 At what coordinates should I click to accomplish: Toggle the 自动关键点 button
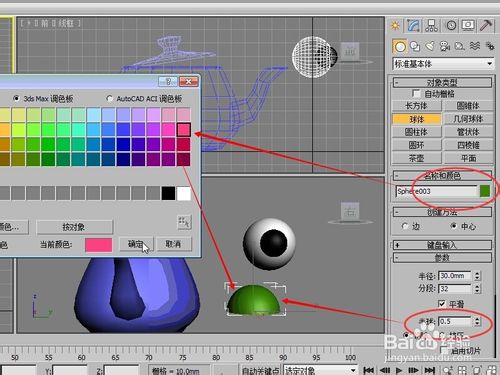(261, 370)
